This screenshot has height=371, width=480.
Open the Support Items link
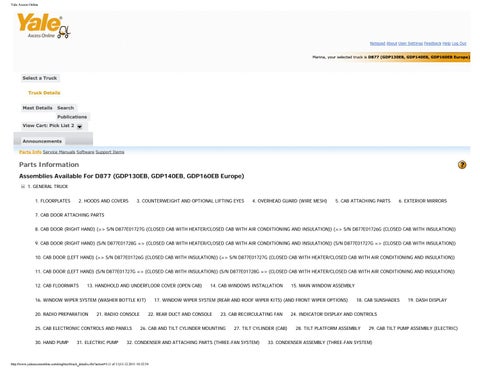tap(110, 152)
